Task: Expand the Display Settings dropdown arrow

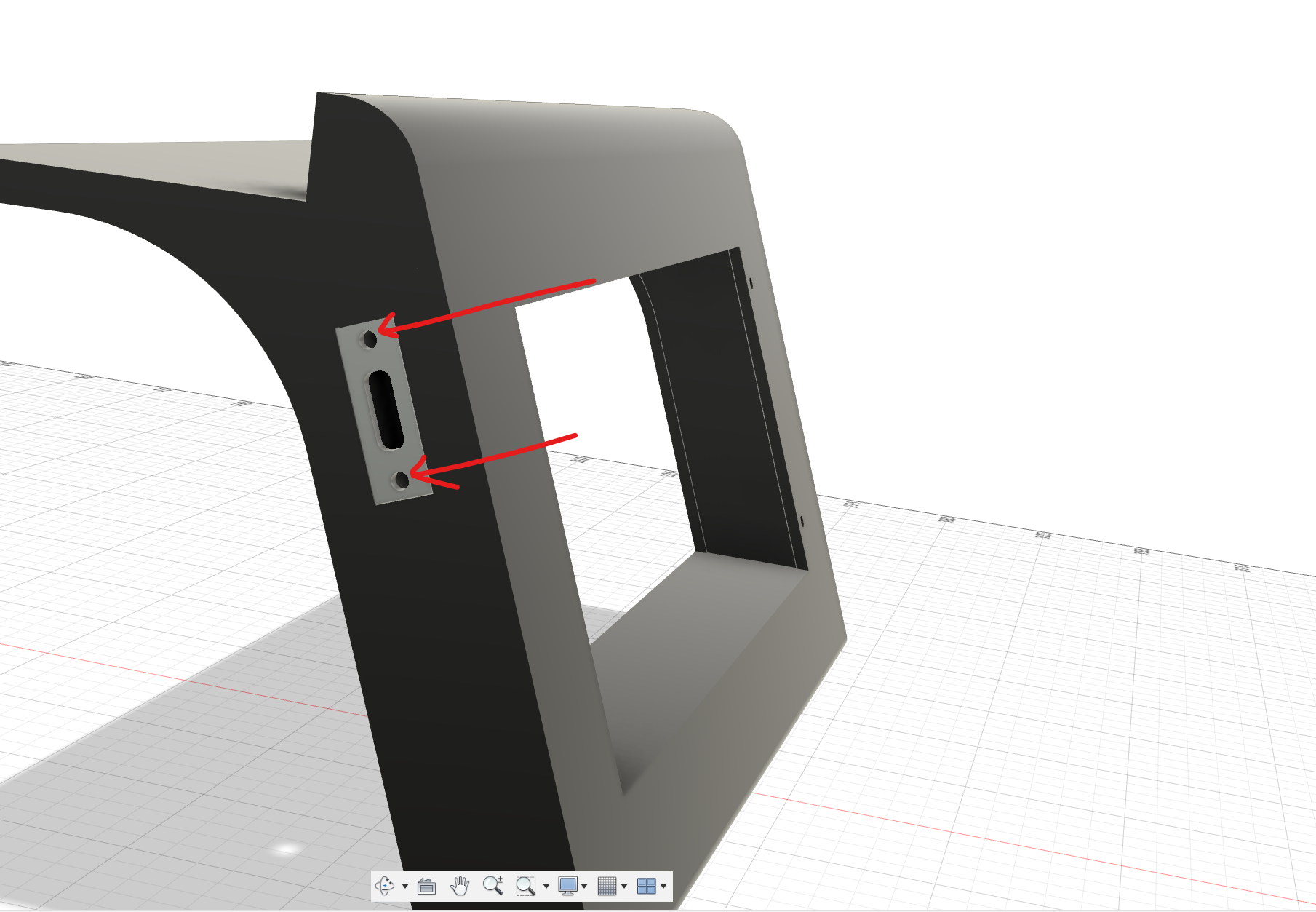Action: tap(585, 887)
